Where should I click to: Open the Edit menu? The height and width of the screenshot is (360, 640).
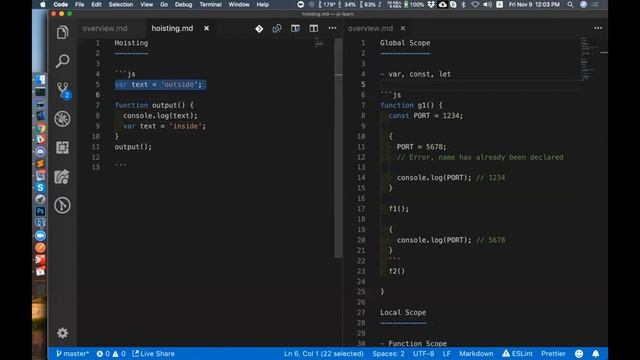point(96,4)
